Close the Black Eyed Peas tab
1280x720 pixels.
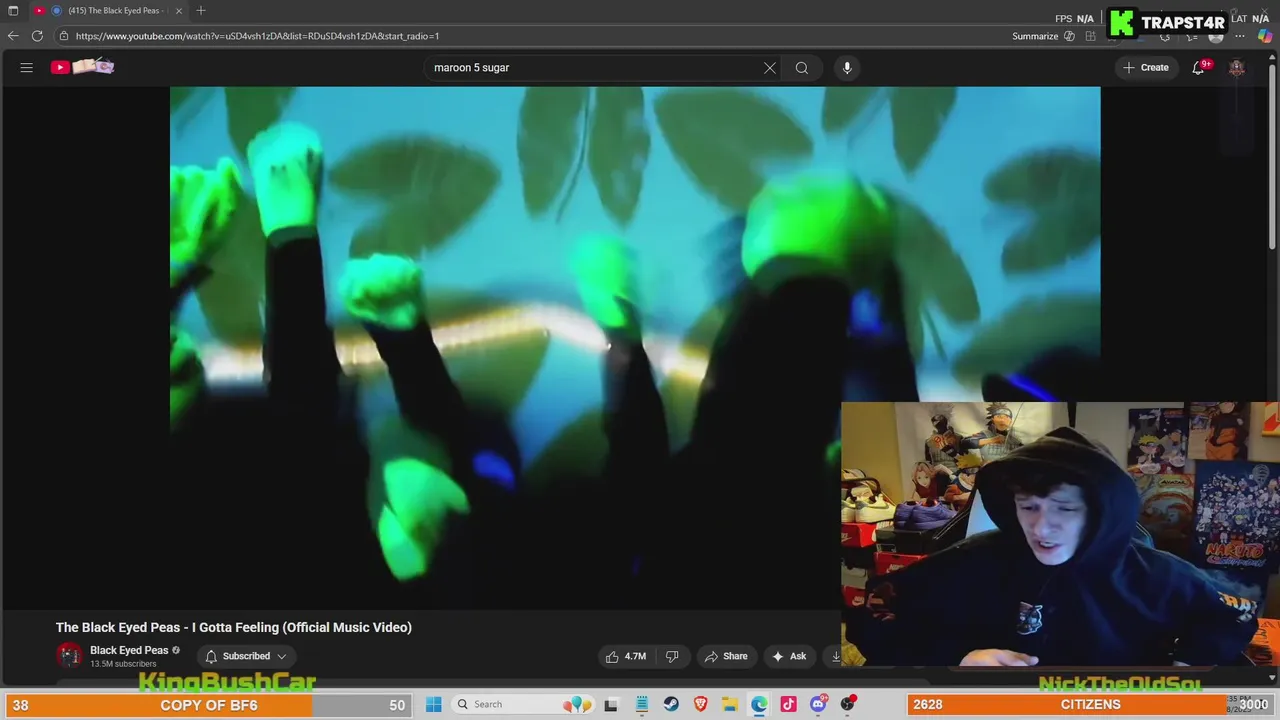(179, 11)
